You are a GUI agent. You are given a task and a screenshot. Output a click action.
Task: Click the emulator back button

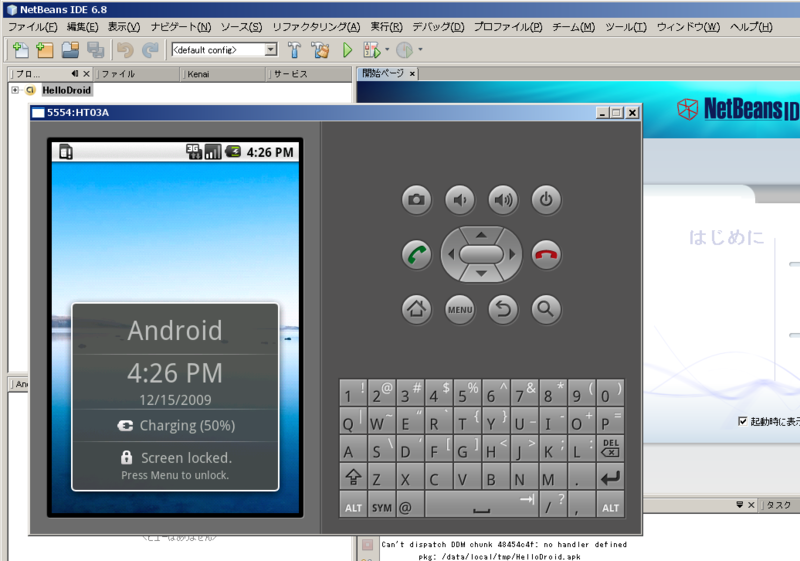click(503, 309)
